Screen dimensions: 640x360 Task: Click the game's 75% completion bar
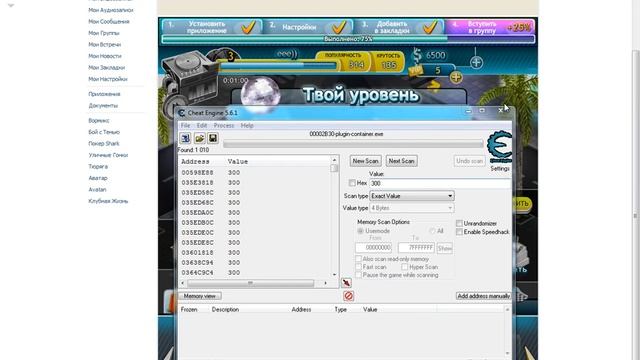click(348, 39)
